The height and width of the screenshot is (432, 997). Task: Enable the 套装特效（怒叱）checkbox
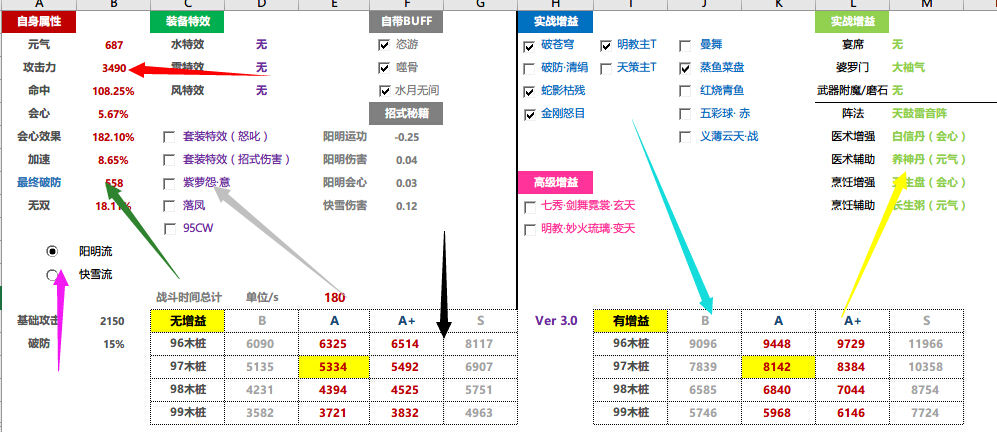(x=170, y=137)
